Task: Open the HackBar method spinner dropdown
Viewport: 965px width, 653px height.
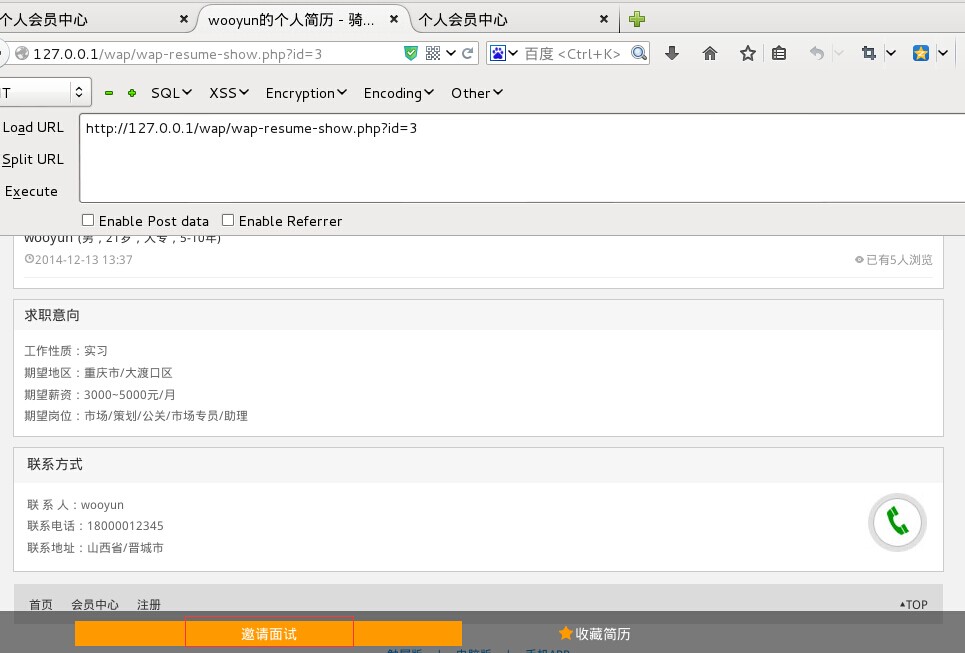Action: tap(79, 93)
